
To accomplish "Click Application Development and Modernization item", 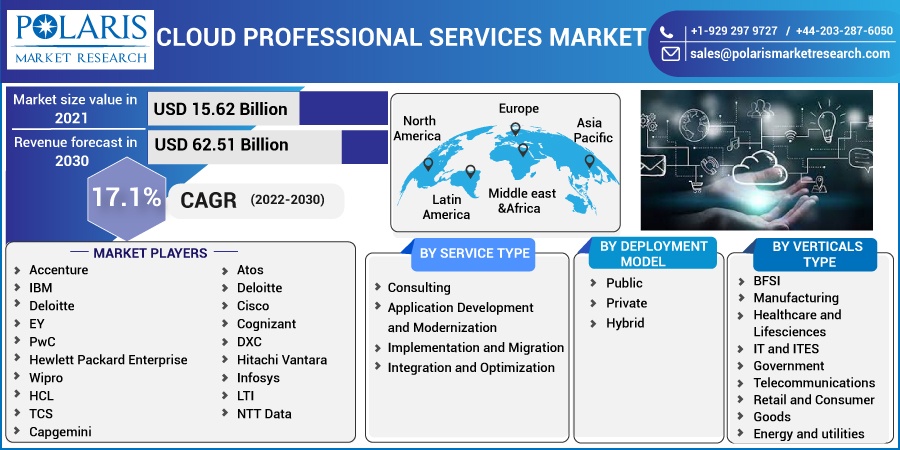I will click(460, 317).
